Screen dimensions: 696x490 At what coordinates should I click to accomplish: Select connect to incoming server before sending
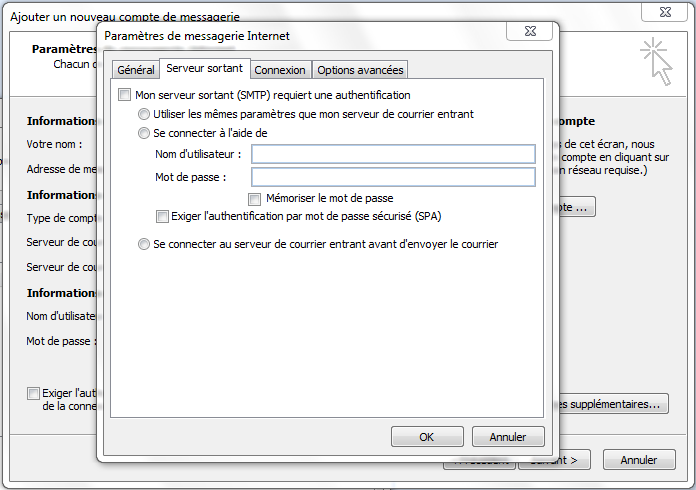click(x=144, y=244)
